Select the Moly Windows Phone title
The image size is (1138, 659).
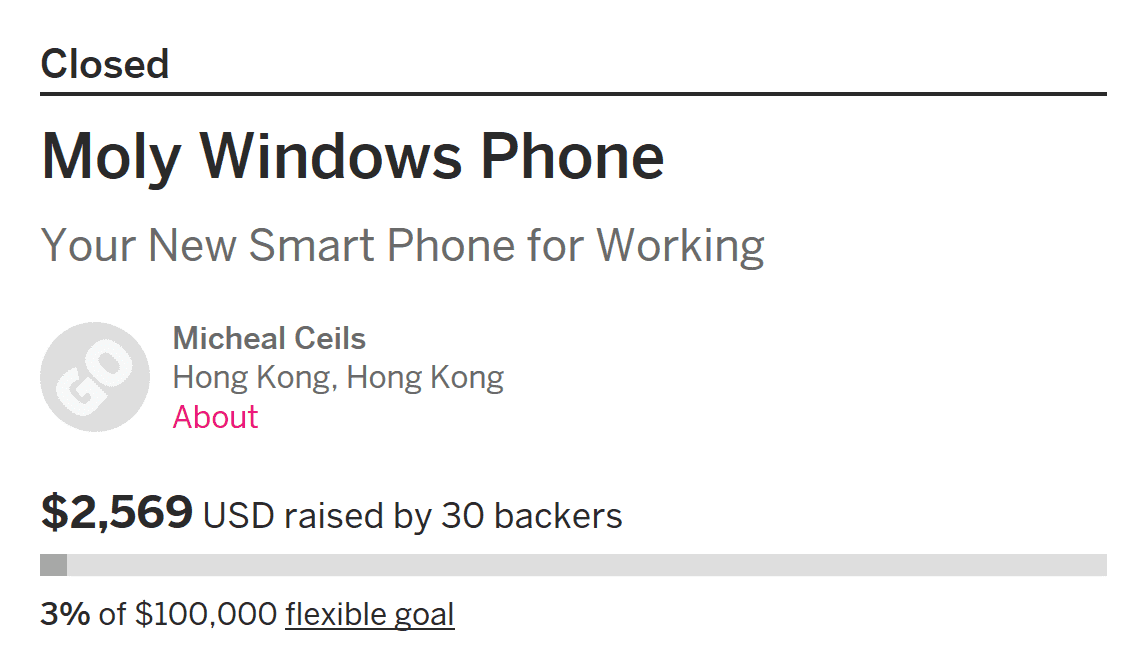pyautogui.click(x=352, y=156)
